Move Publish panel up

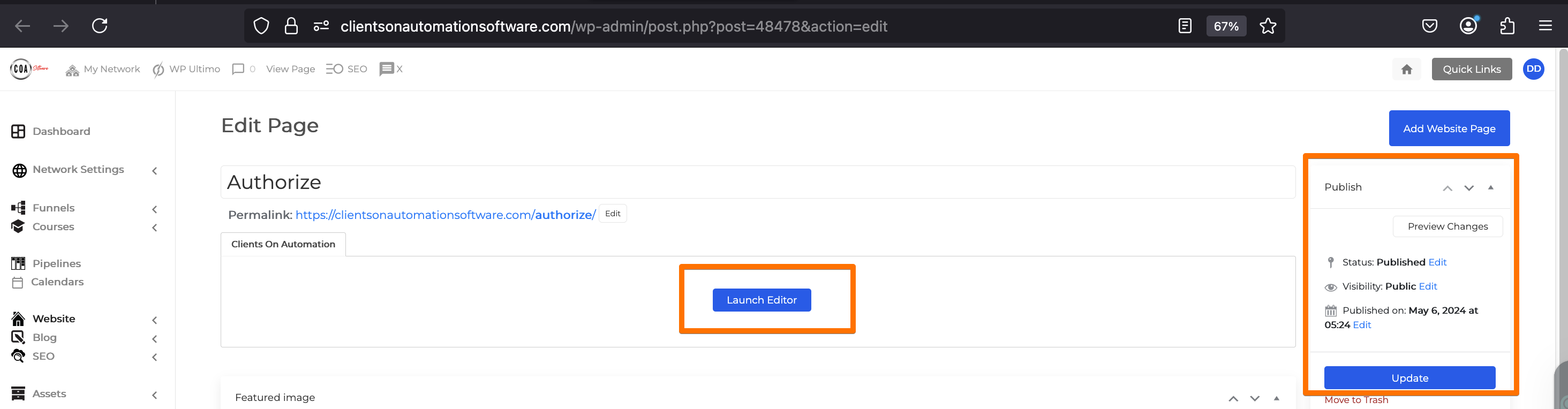tap(1448, 188)
